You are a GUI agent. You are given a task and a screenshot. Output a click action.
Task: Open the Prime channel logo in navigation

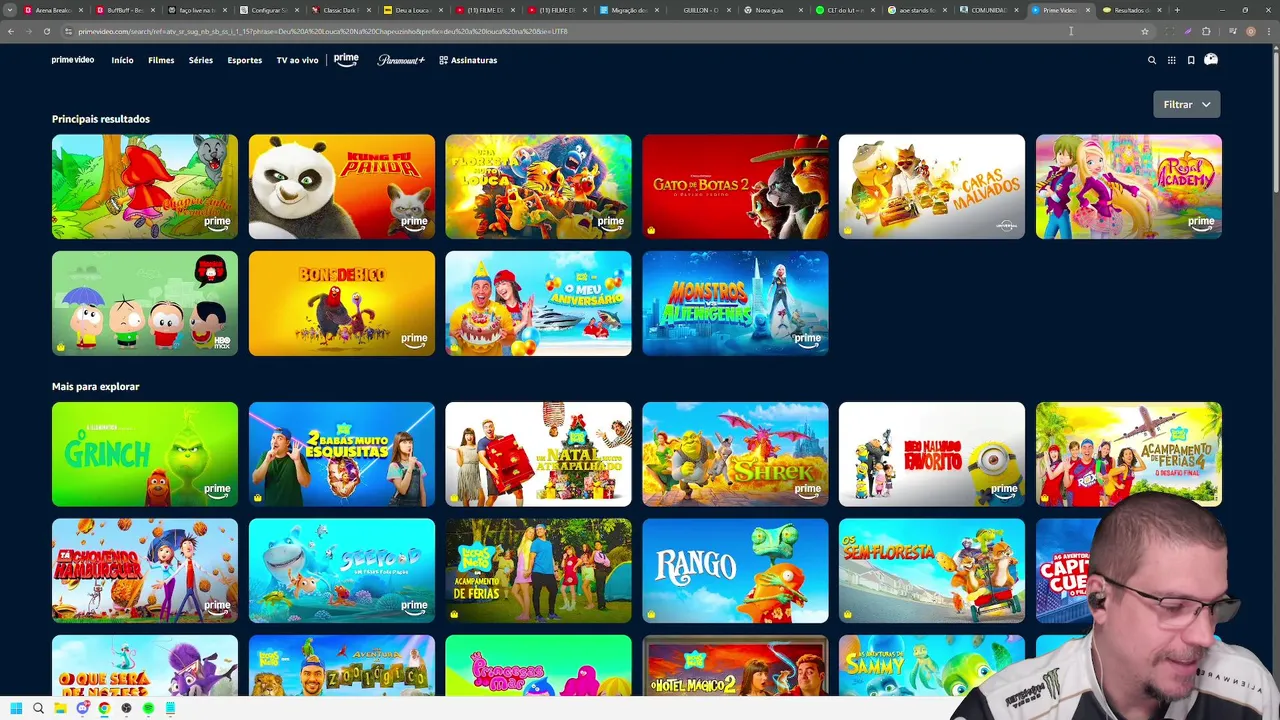point(346,60)
